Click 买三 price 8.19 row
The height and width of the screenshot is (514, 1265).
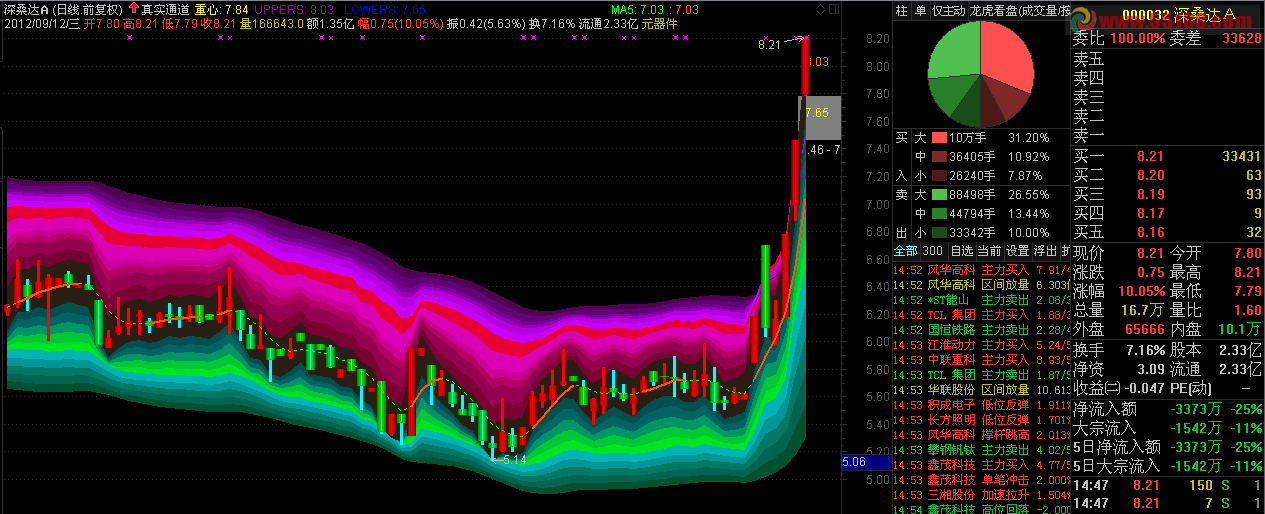[1167, 194]
